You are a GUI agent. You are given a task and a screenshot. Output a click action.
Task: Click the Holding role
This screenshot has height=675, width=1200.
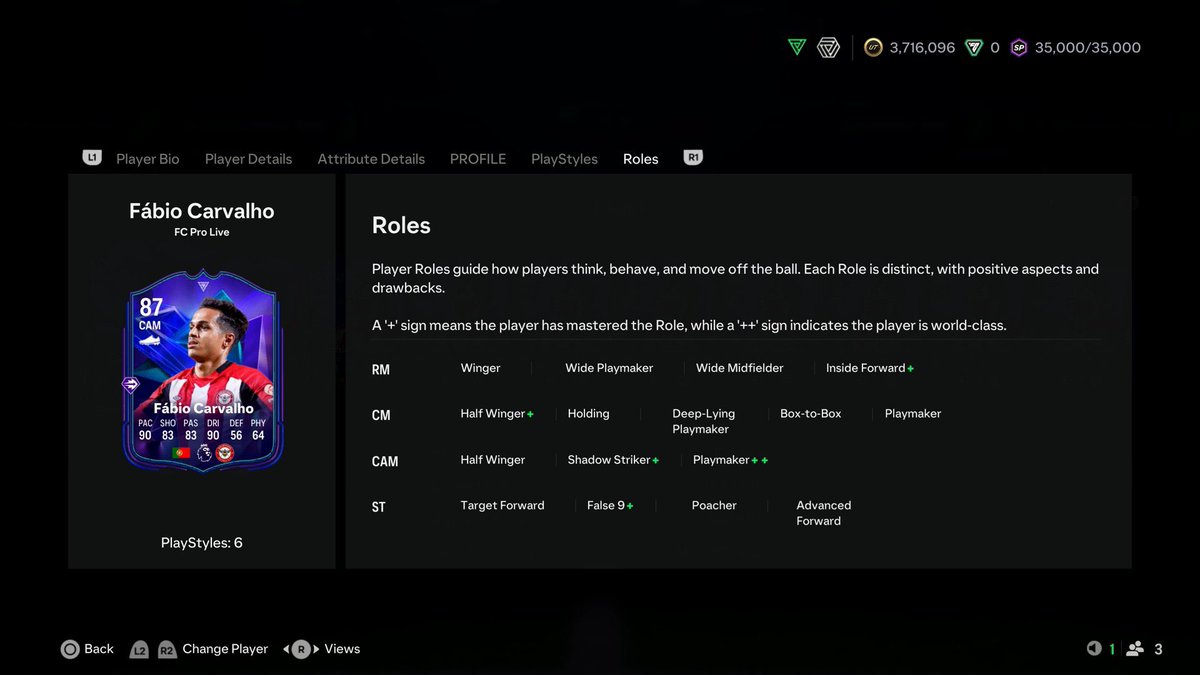point(588,413)
